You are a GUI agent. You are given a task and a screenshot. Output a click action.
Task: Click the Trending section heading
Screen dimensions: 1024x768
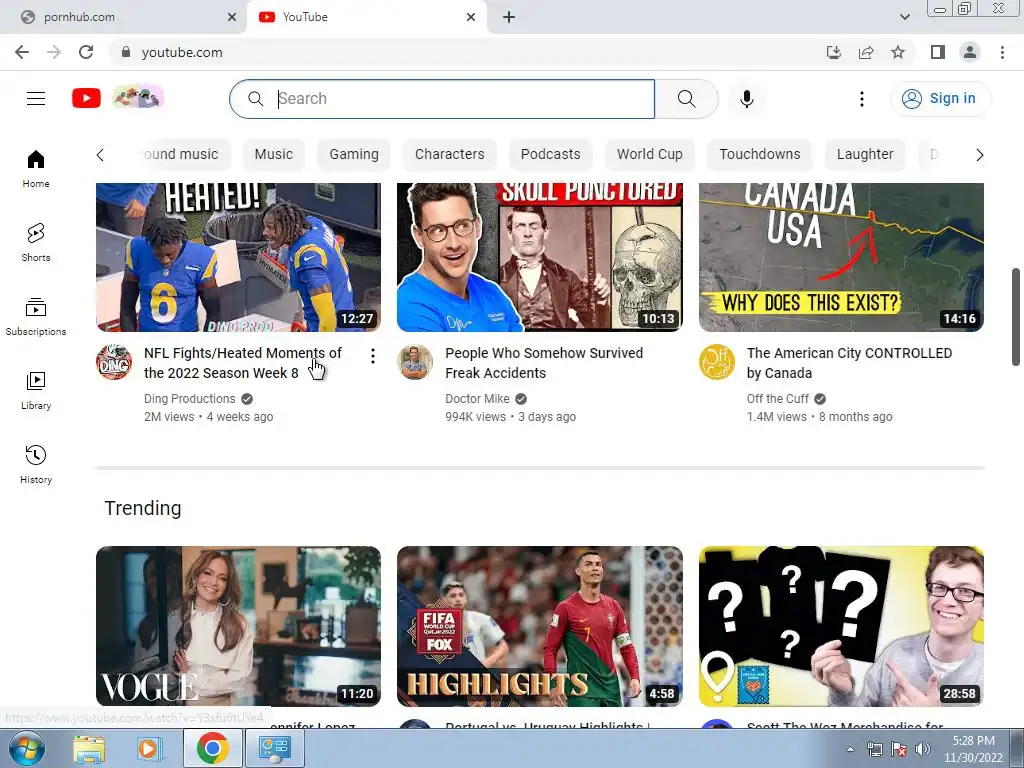pos(143,508)
